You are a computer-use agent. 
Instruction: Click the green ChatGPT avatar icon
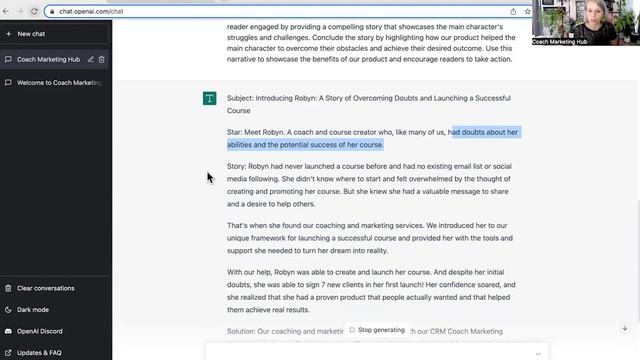tap(209, 98)
